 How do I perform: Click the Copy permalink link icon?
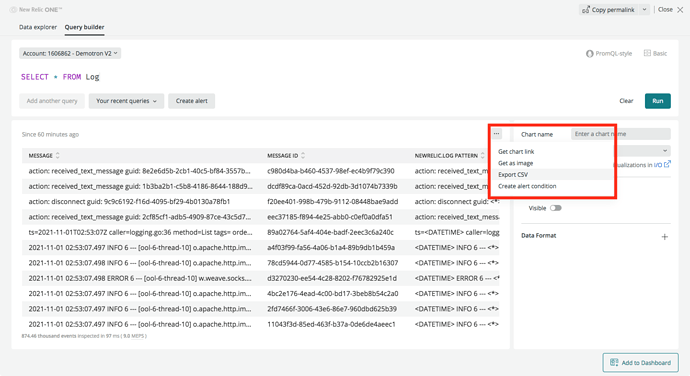point(586,10)
